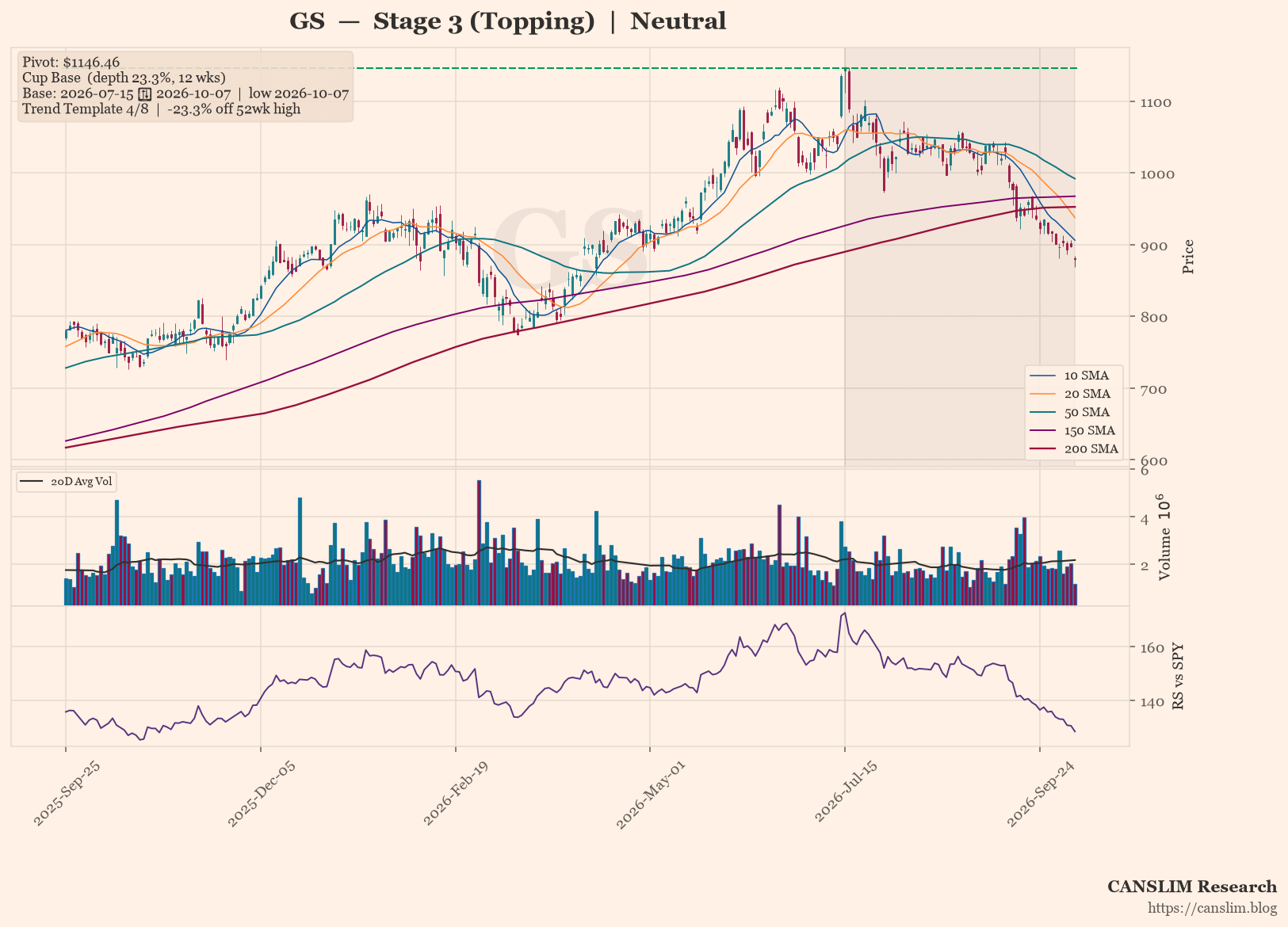Click the Trend Template 4/8 info line

click(162, 109)
